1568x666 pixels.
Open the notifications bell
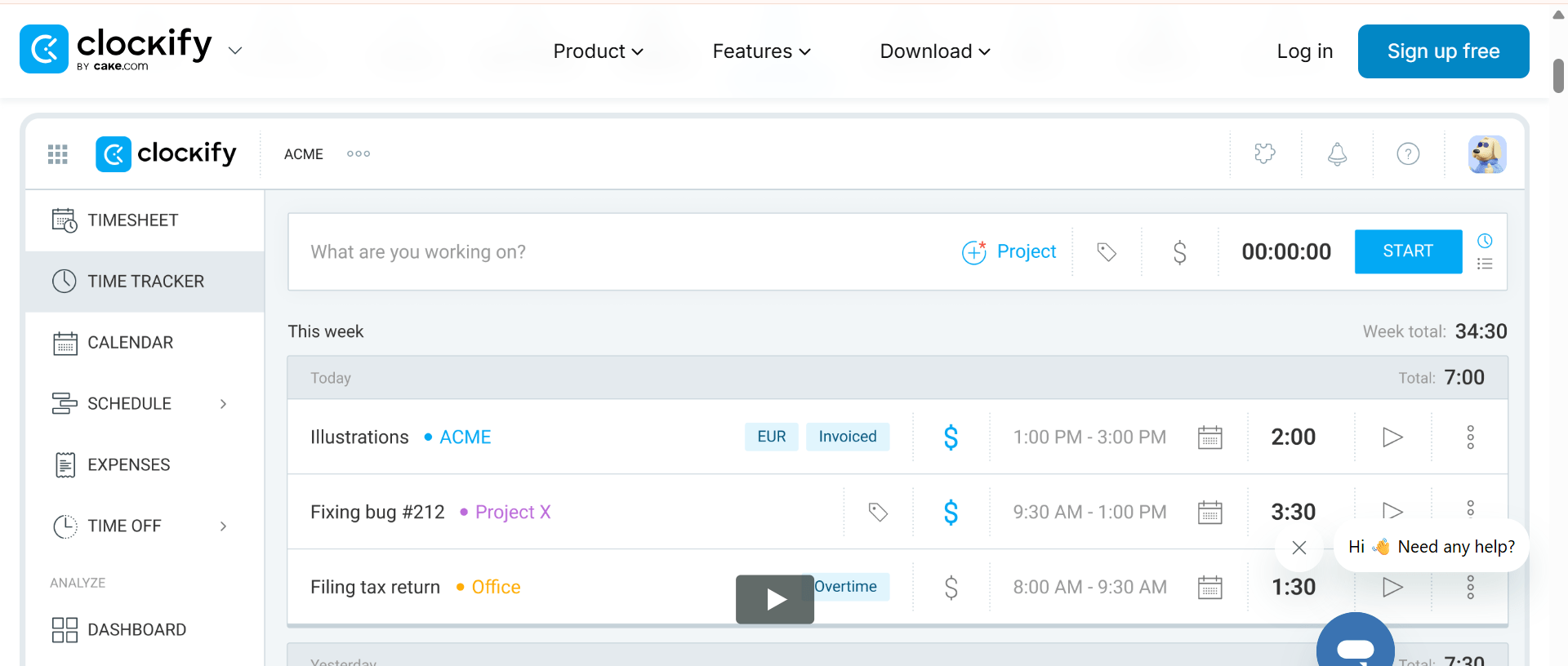click(1337, 153)
